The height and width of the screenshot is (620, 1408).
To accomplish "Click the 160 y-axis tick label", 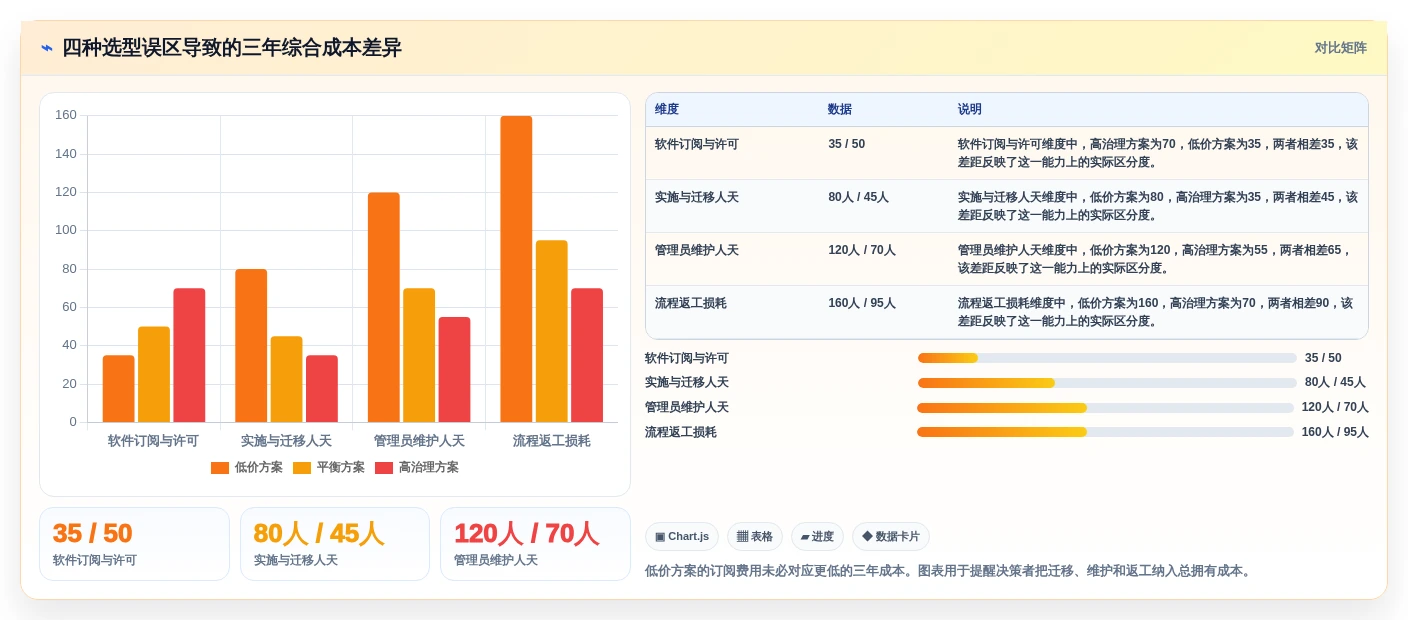I will click(66, 115).
